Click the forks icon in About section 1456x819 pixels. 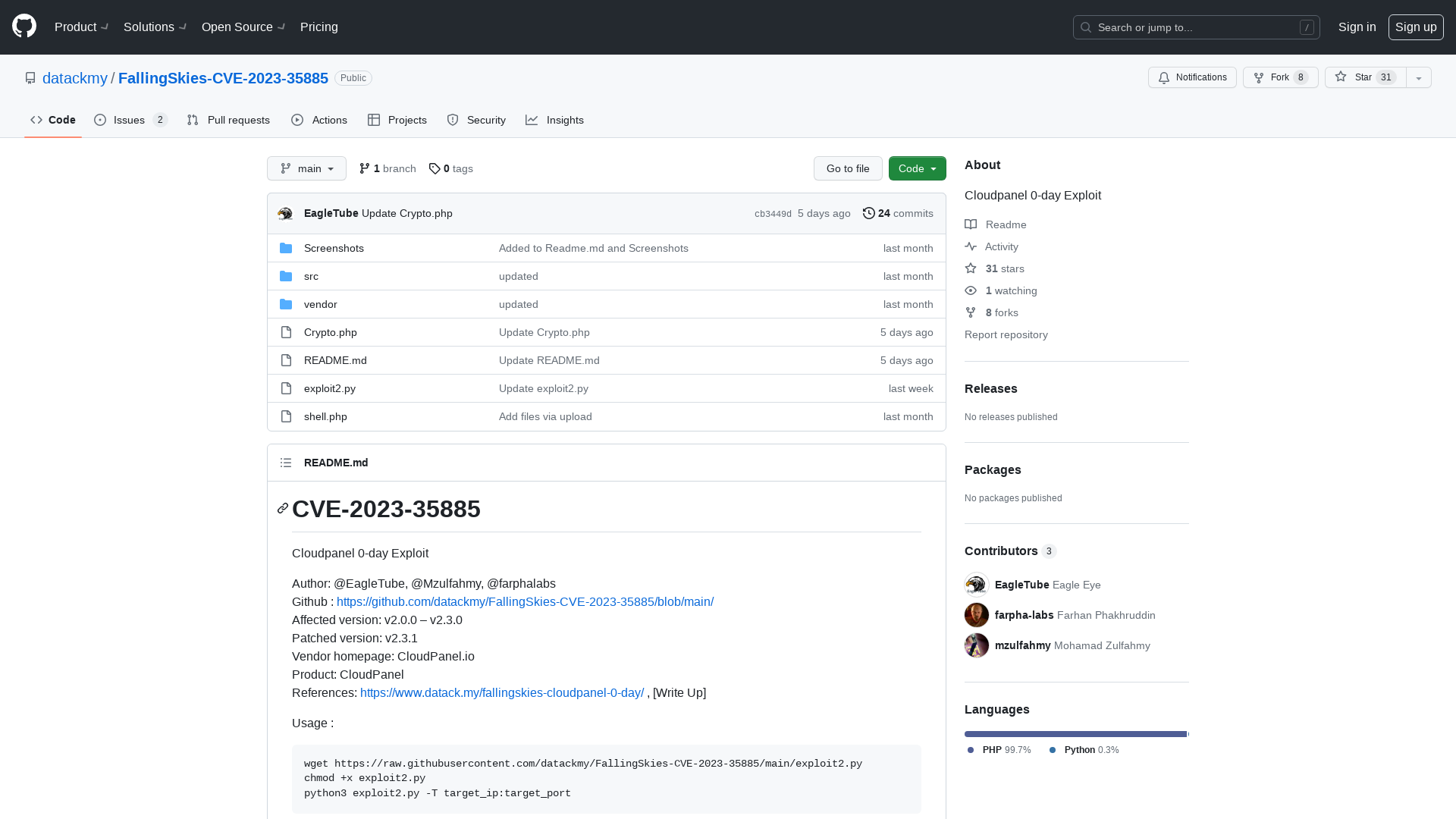pos(971,312)
